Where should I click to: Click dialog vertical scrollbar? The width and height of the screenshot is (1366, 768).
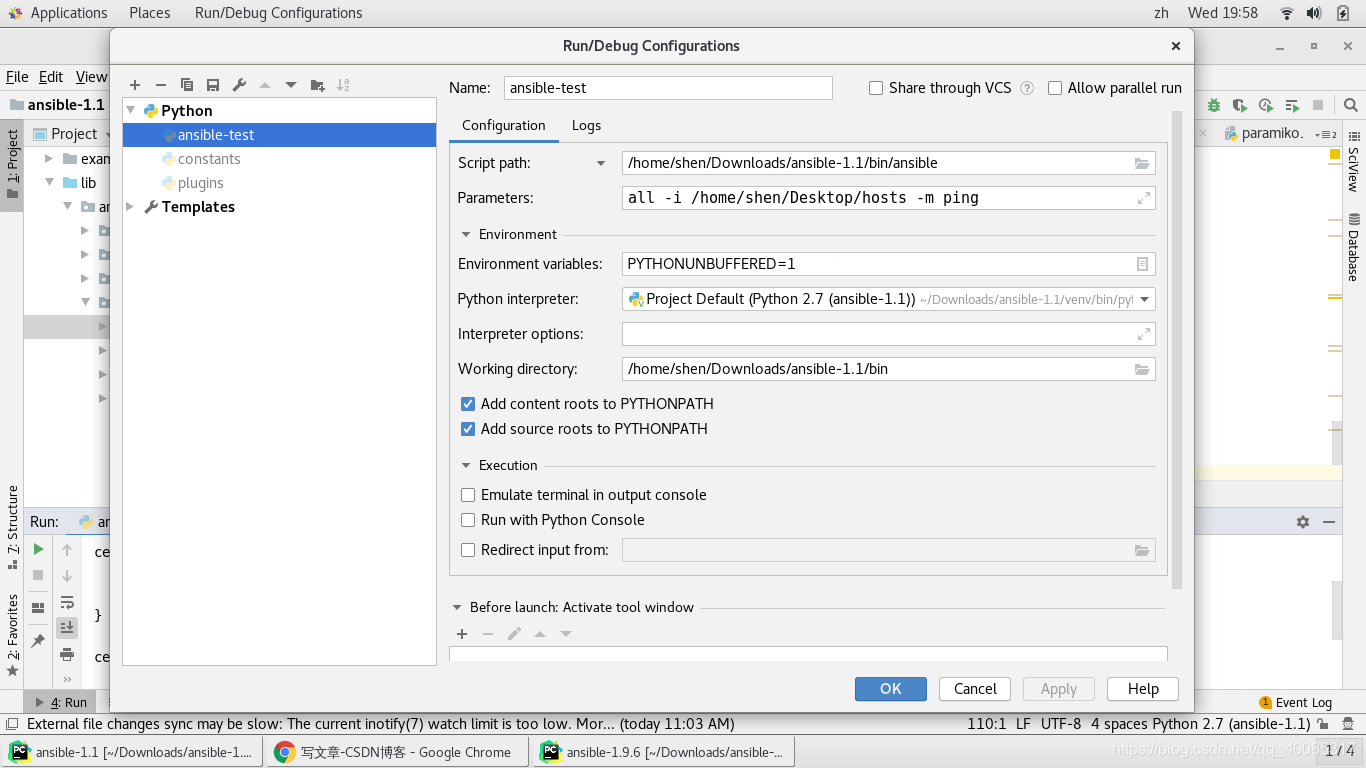(1176, 350)
